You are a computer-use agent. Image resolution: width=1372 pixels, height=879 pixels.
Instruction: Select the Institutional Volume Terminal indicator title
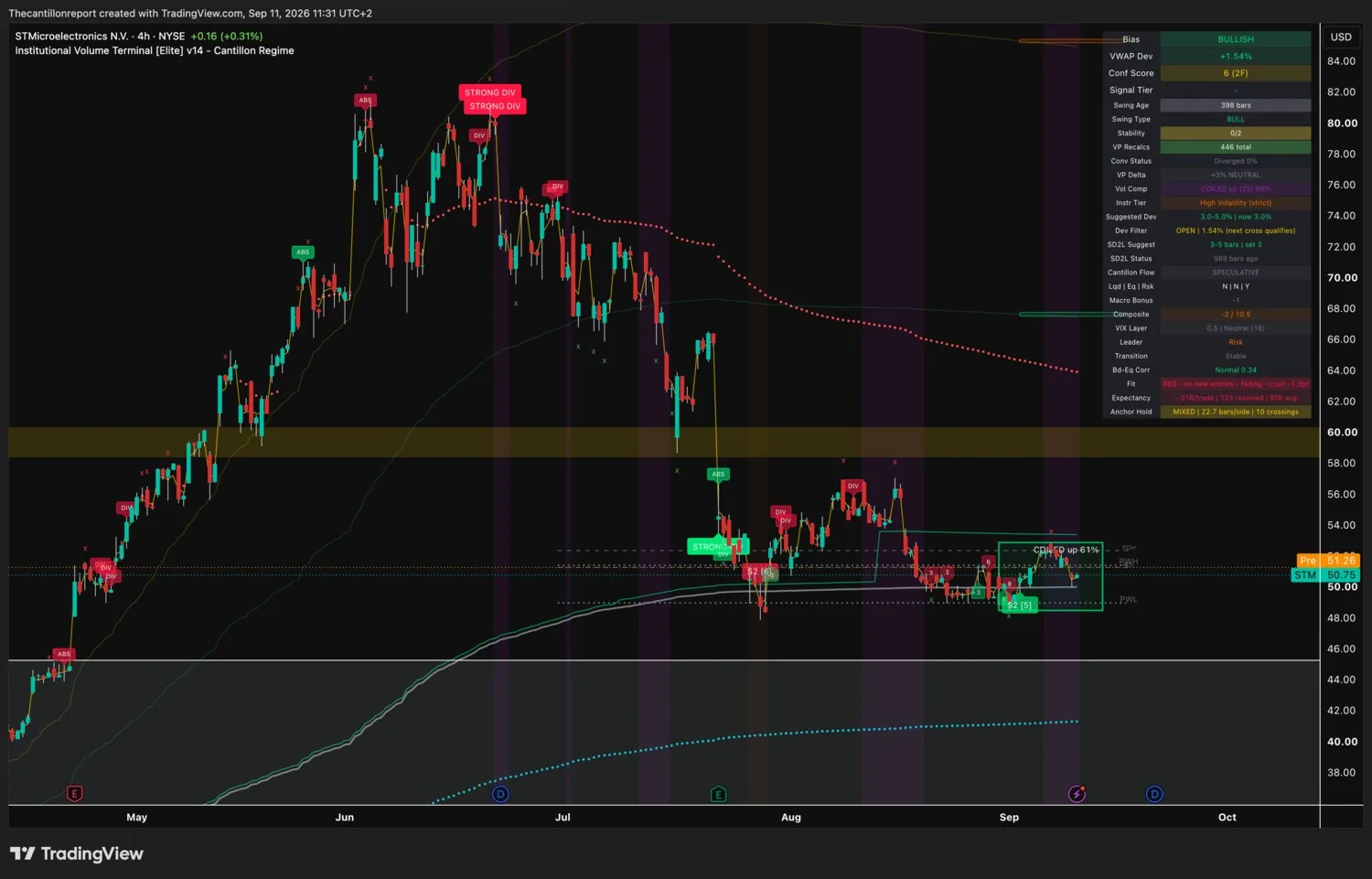pos(155,51)
